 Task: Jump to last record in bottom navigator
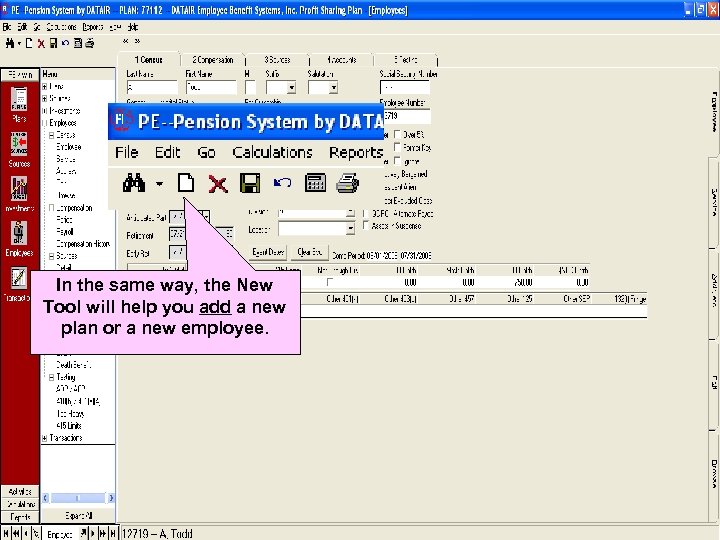click(113, 533)
